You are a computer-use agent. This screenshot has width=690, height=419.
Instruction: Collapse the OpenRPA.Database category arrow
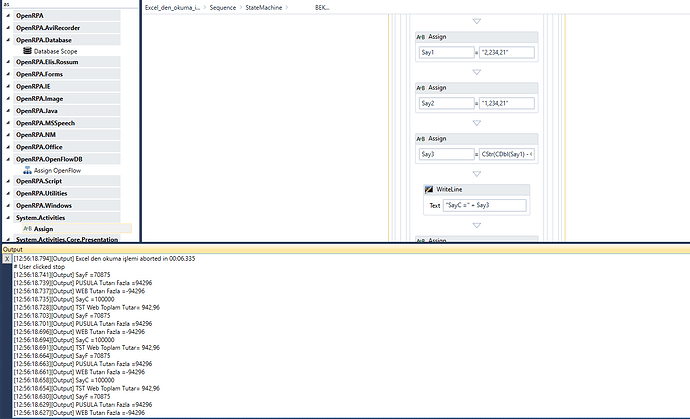[x=8, y=40]
